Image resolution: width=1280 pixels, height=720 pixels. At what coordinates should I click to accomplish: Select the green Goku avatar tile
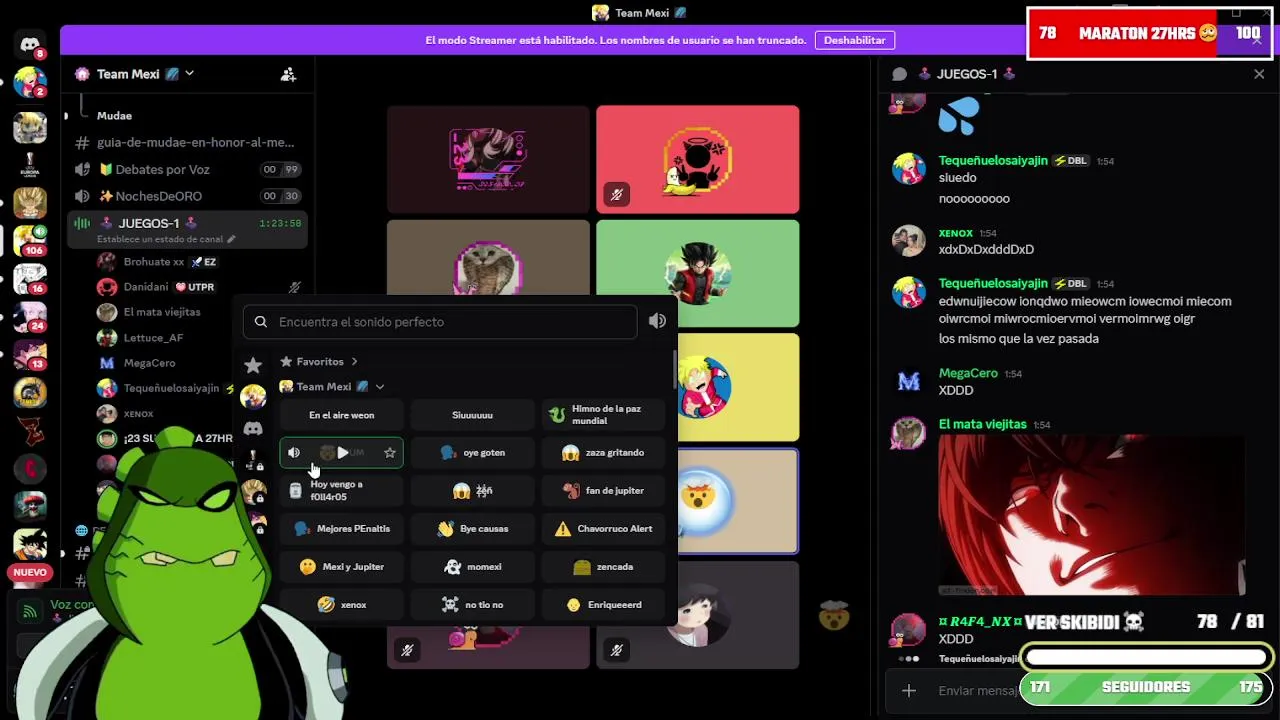[698, 272]
